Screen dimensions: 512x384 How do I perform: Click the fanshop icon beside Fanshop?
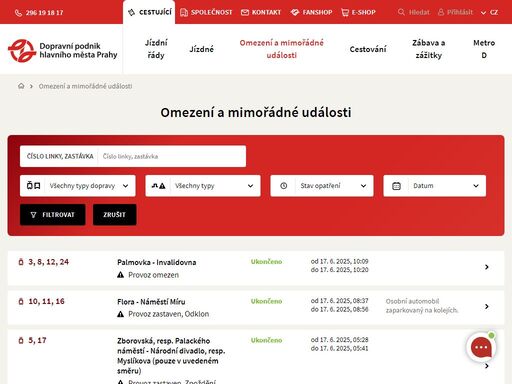[x=295, y=12]
